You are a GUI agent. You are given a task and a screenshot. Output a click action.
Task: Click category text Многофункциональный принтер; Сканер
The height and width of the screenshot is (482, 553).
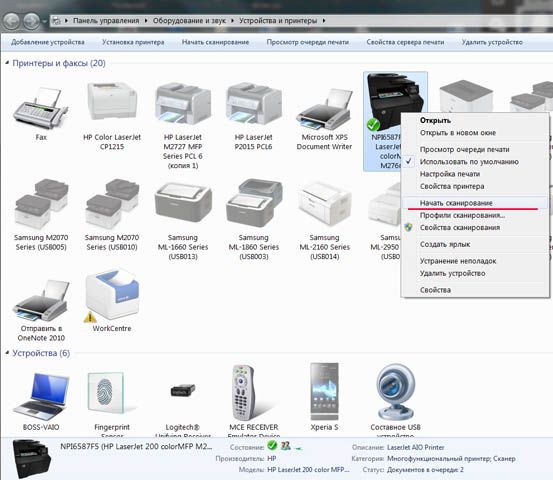pyautogui.click(x=451, y=459)
